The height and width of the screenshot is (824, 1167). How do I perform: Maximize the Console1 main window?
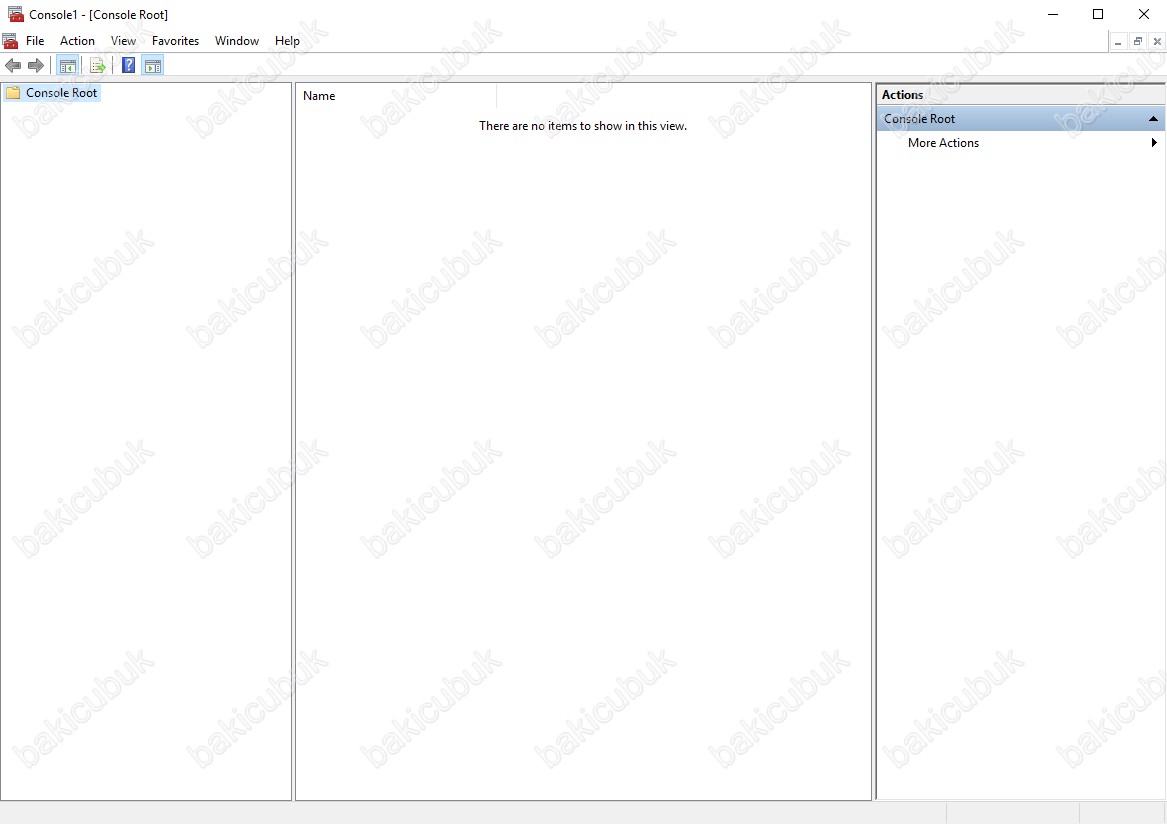click(1098, 14)
